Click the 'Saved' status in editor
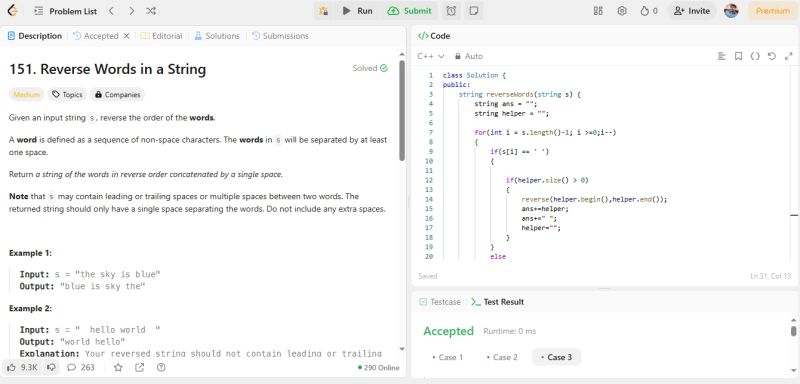Image resolution: width=800 pixels, height=384 pixels. coord(428,276)
